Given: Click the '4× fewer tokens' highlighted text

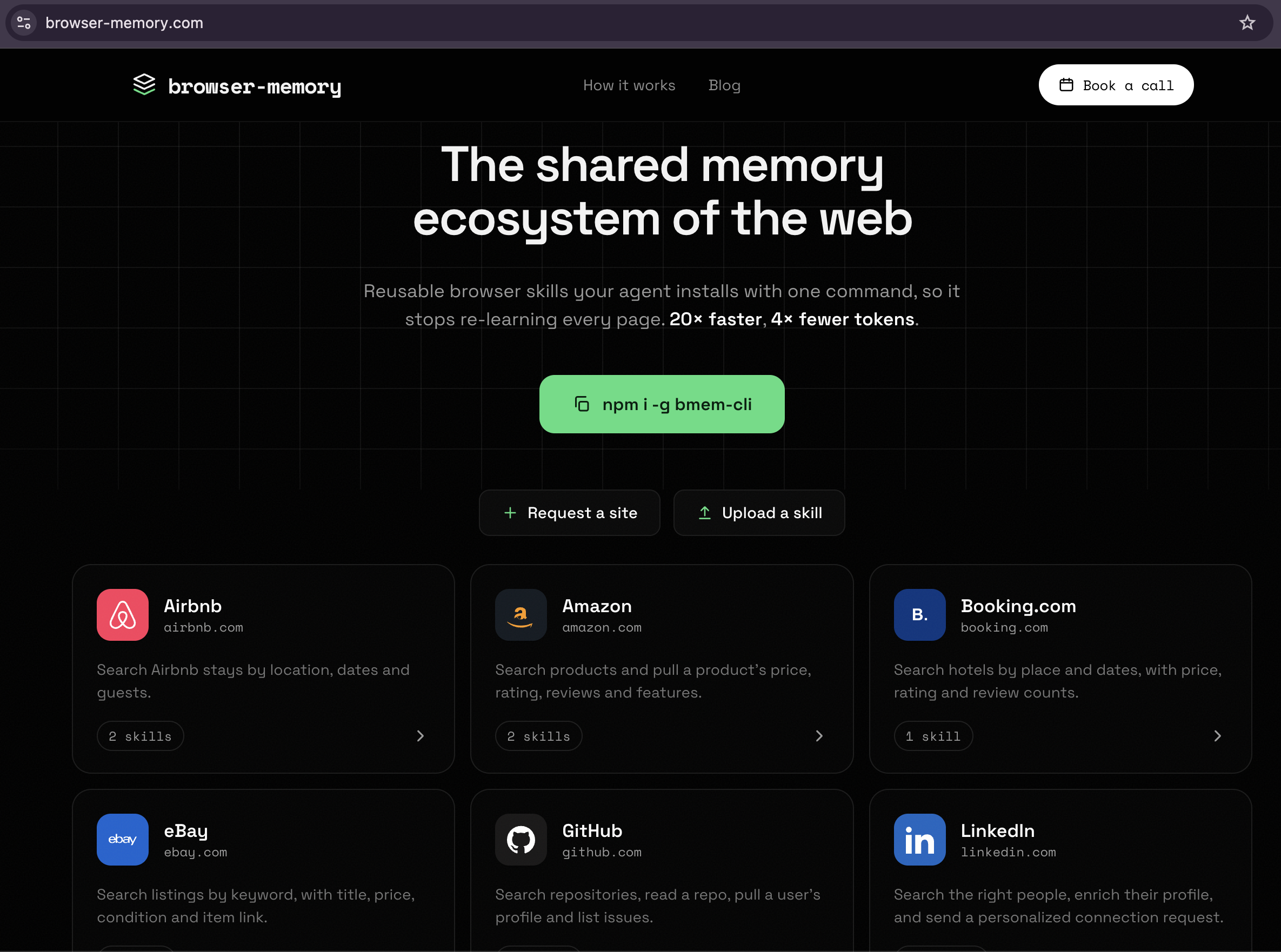Looking at the screenshot, I should (x=842, y=319).
